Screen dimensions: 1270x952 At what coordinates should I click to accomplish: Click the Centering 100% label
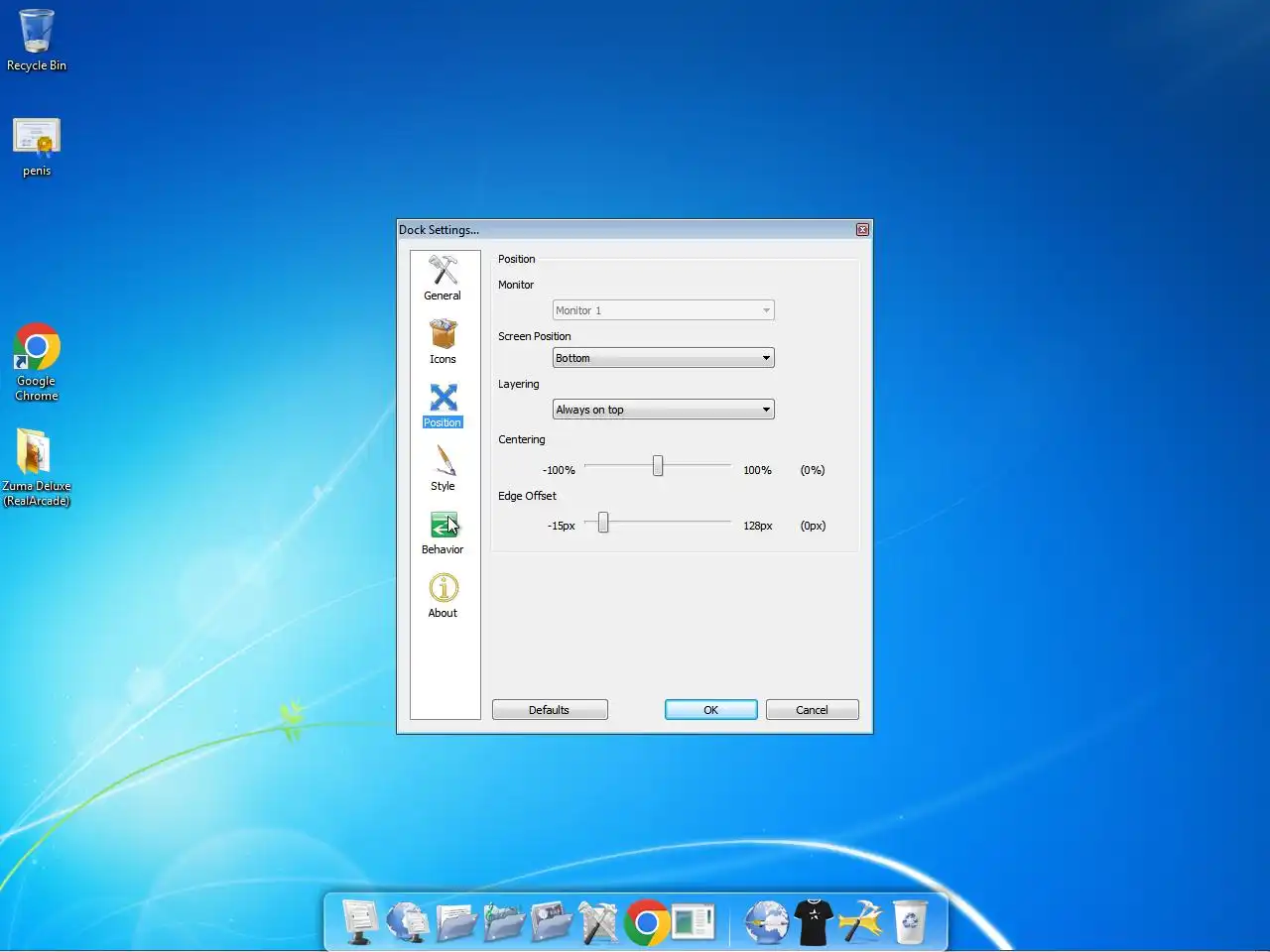pyautogui.click(x=757, y=470)
